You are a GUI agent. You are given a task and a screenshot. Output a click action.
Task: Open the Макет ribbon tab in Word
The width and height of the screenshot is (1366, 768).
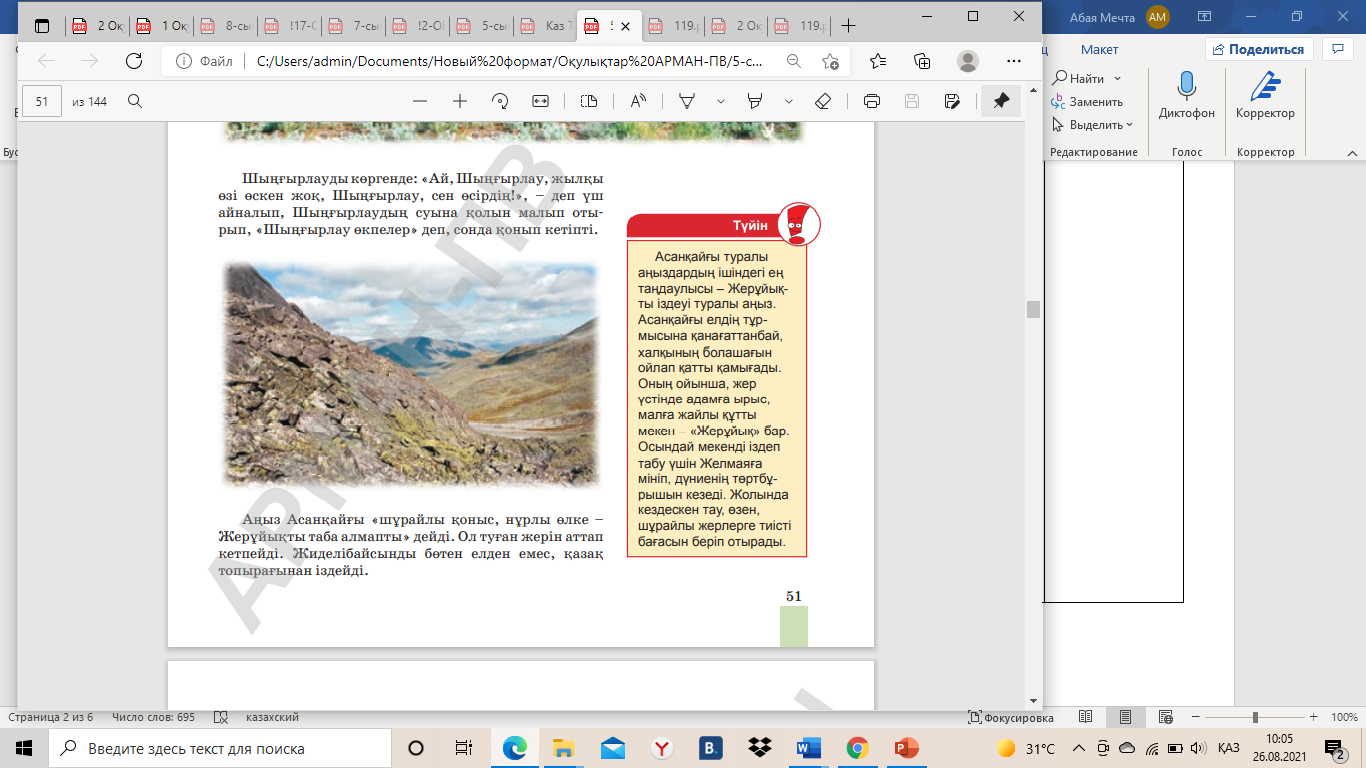coord(1099,49)
